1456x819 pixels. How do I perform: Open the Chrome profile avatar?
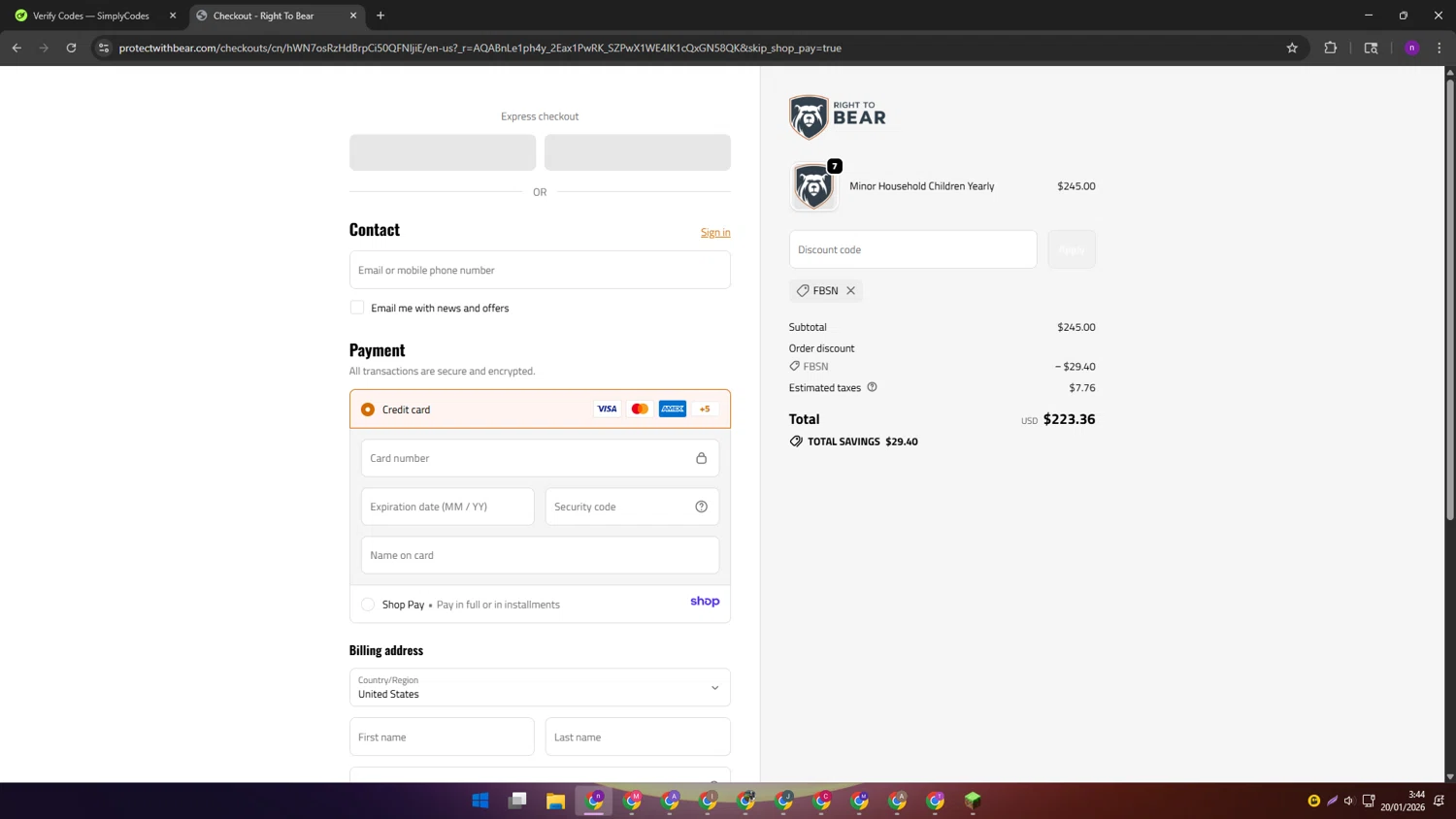coord(1411,48)
